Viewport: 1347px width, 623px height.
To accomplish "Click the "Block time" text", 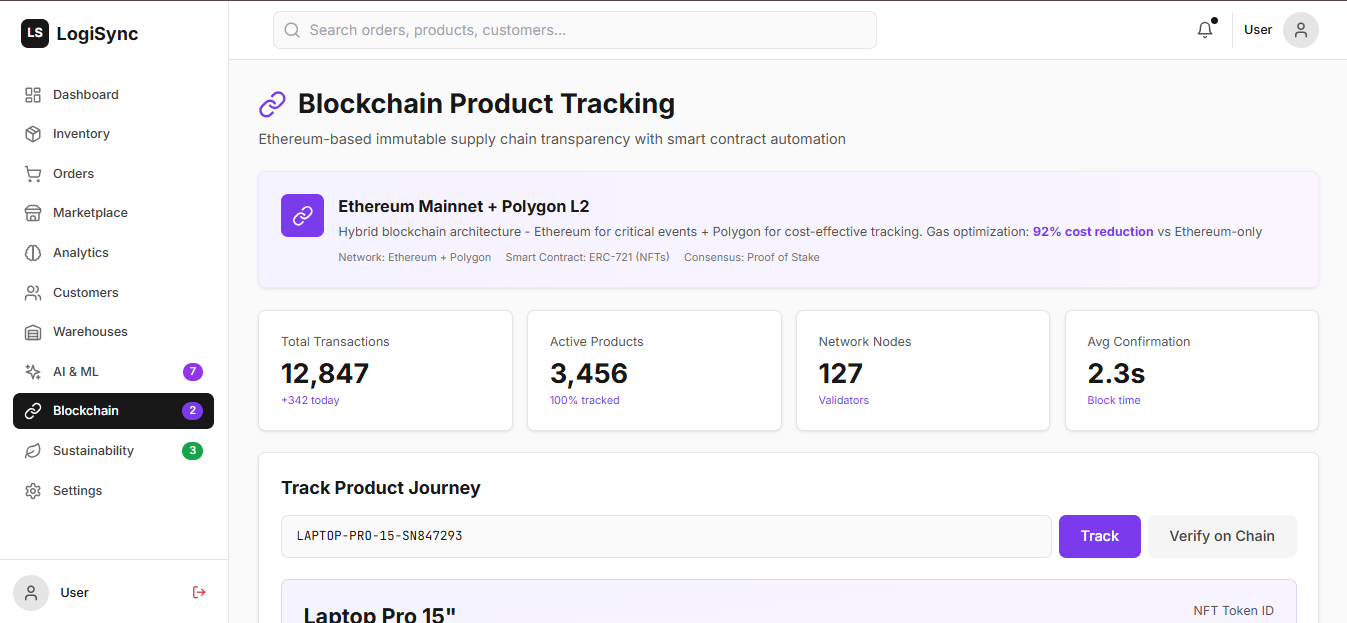I will click(x=1114, y=400).
